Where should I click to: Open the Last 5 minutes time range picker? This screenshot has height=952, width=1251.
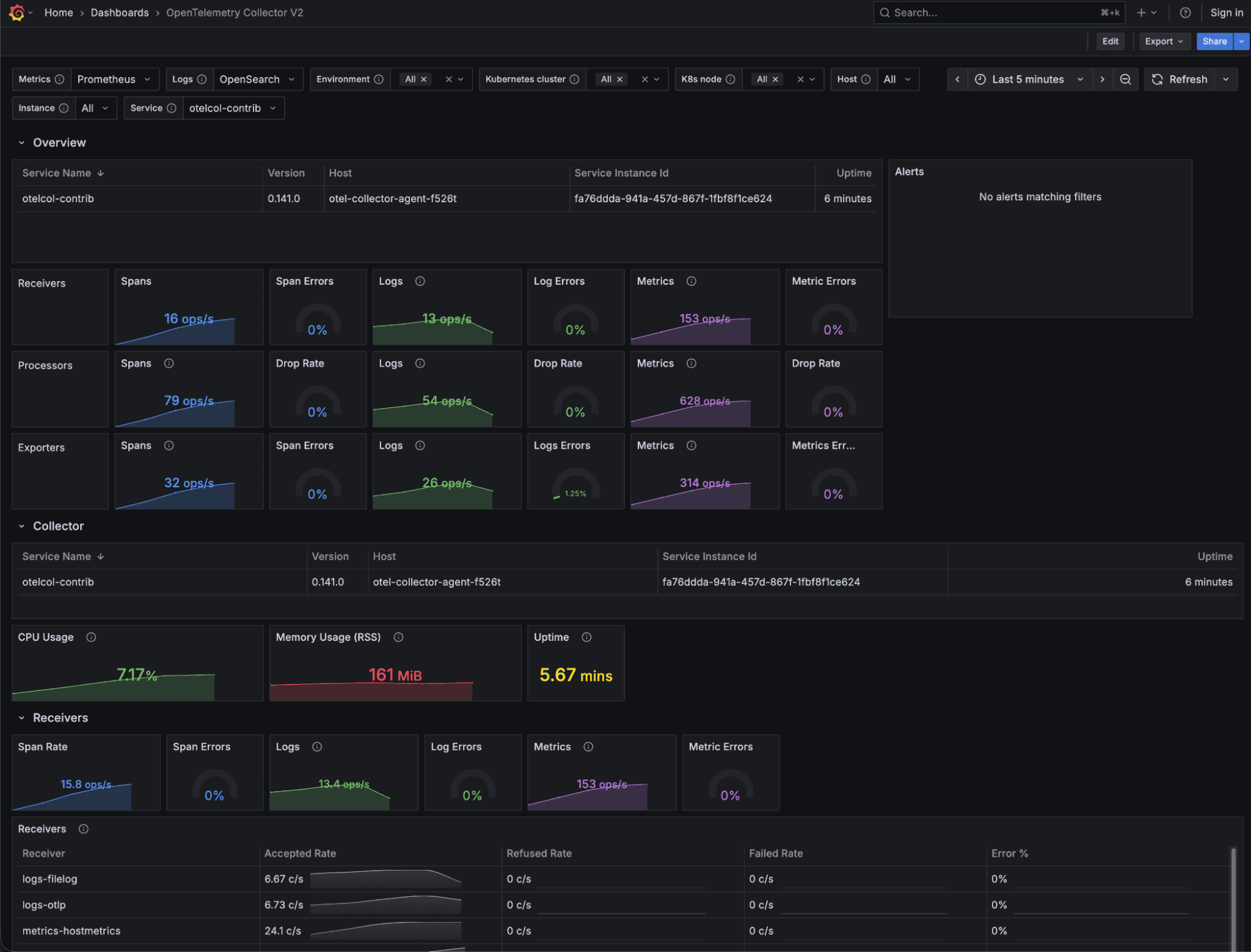1028,79
